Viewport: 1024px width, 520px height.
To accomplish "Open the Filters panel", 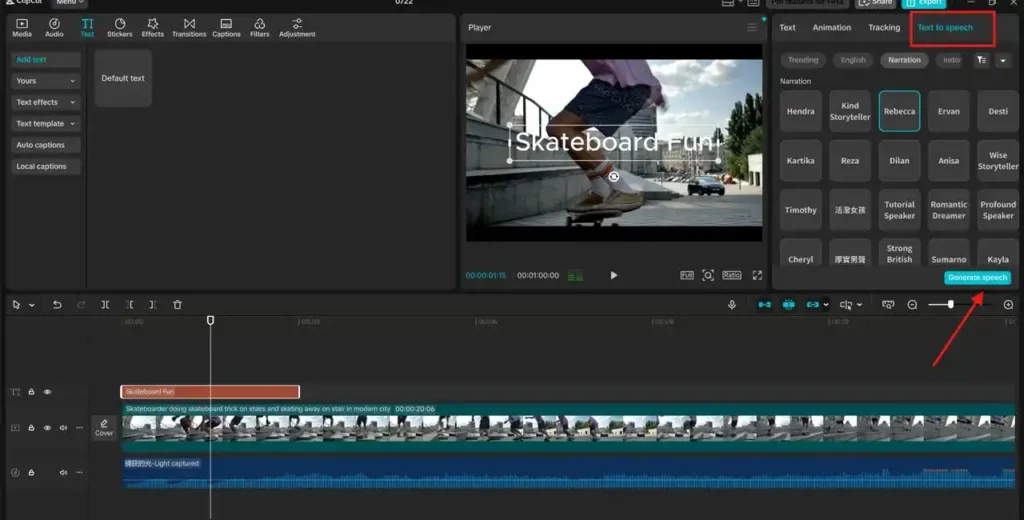I will tap(259, 27).
